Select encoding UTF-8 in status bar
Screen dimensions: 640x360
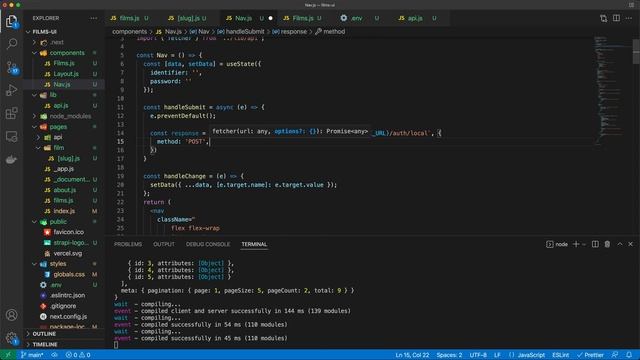(x=478, y=355)
